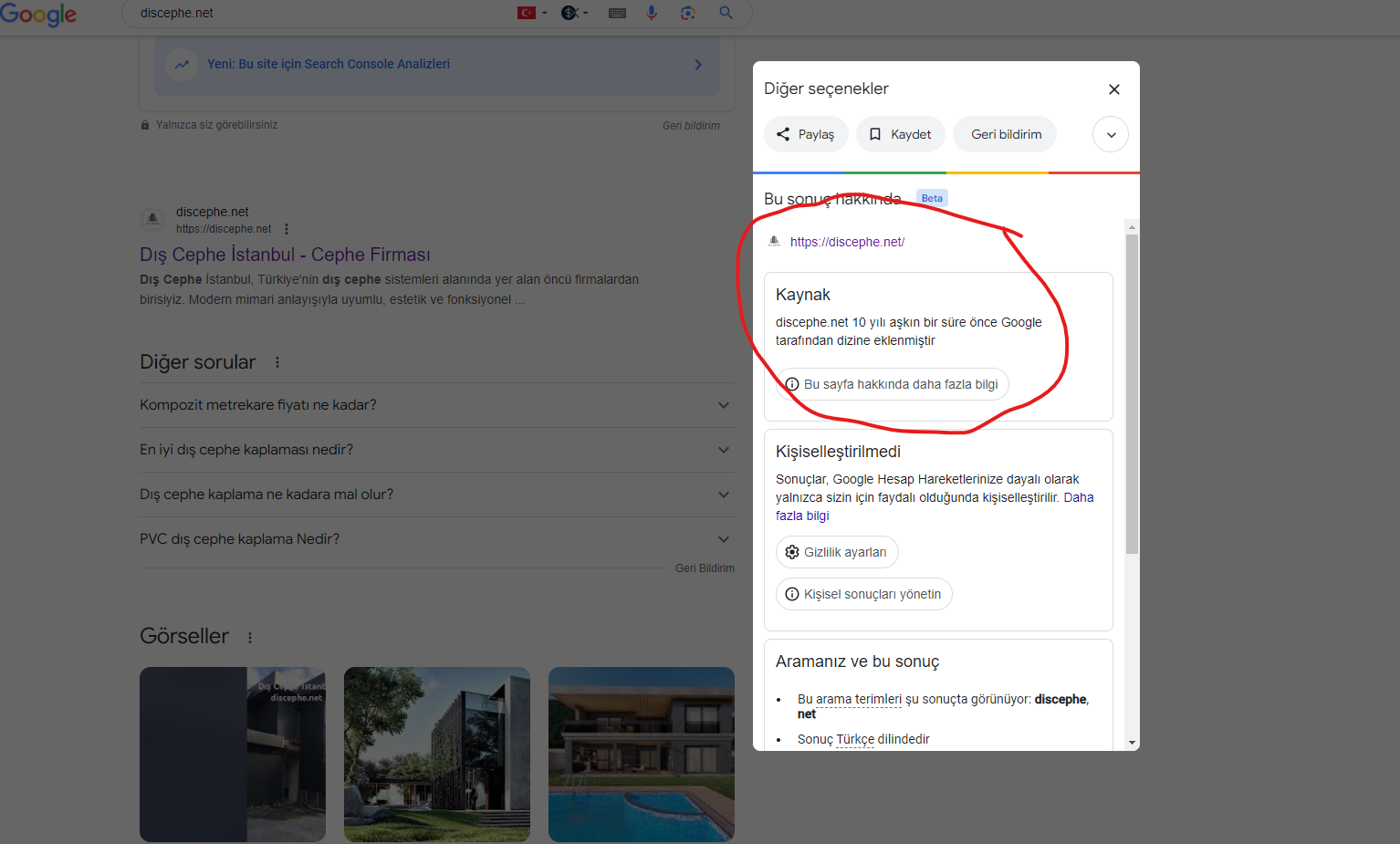Screen dimensions: 1400x844
Task: Open three-dot menu beside https://discephe.net
Action: pos(287,229)
